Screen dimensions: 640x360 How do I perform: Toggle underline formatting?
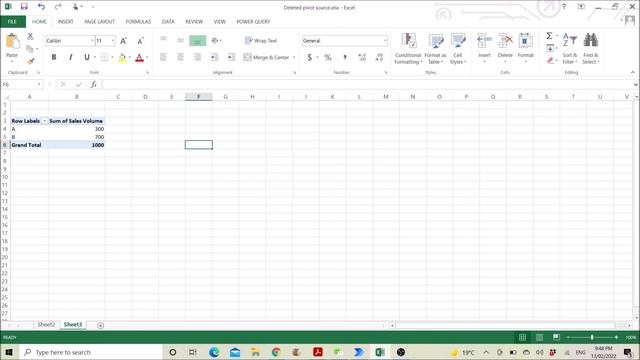pos(87,57)
